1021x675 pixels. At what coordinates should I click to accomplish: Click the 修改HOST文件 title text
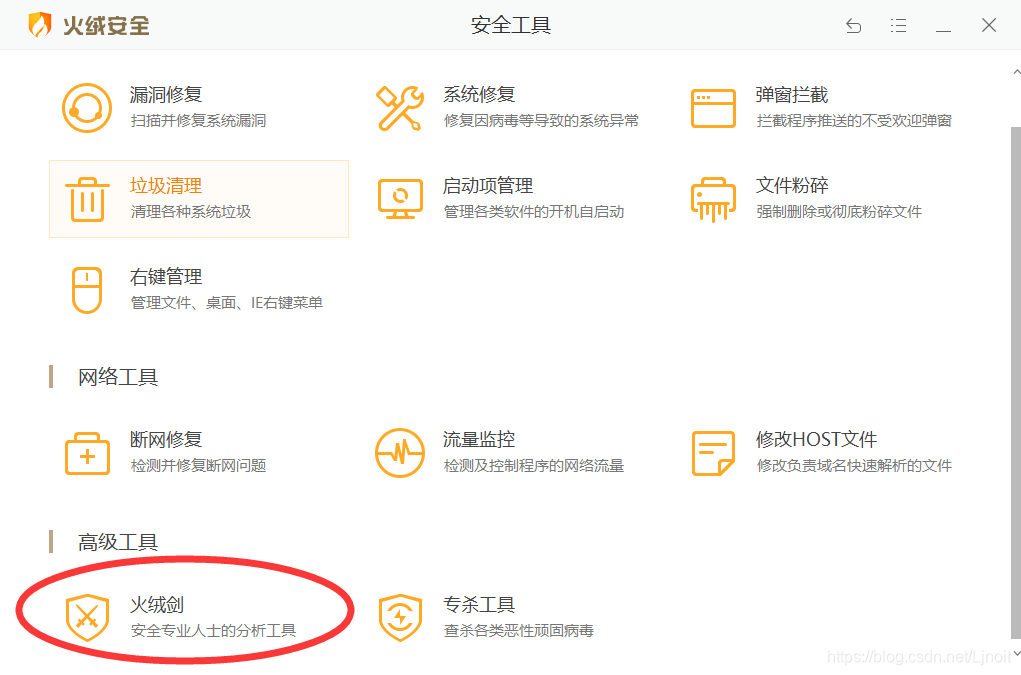pyautogui.click(x=816, y=439)
